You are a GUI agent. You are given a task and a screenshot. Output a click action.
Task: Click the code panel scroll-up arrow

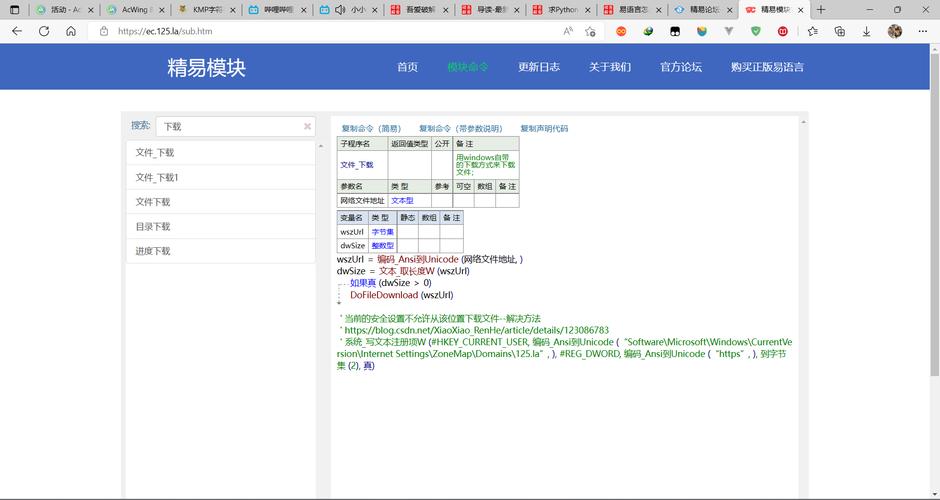(x=803, y=122)
